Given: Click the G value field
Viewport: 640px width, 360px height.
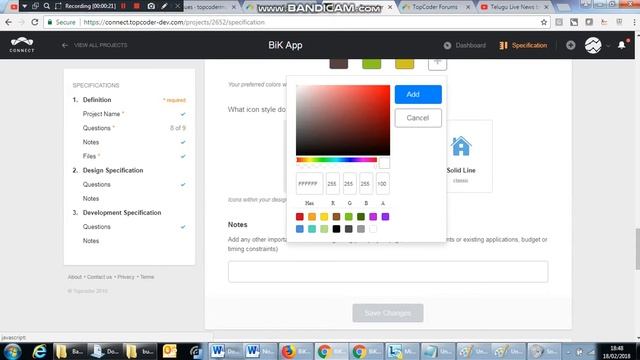Looking at the screenshot, I should (349, 184).
